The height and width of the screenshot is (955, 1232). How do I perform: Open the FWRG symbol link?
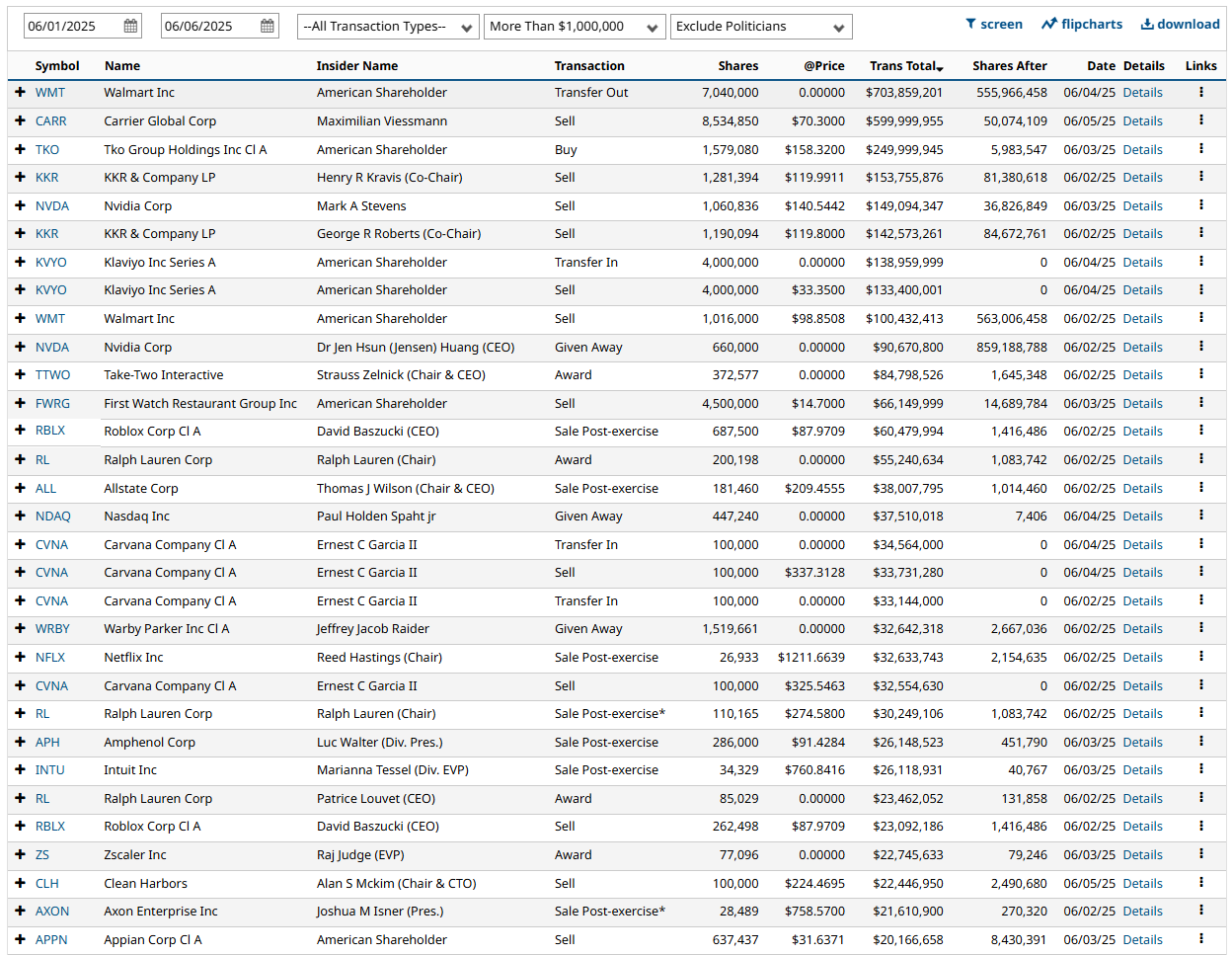click(x=52, y=403)
